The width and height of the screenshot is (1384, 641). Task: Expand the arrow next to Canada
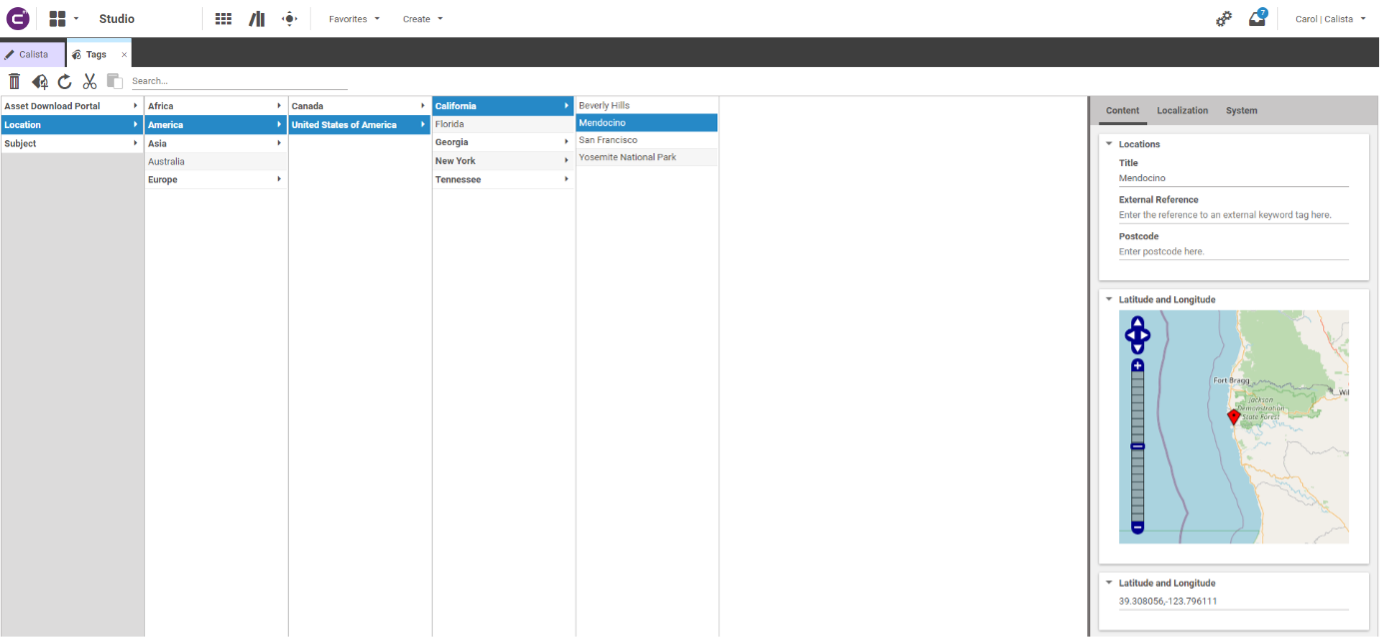pyautogui.click(x=423, y=106)
